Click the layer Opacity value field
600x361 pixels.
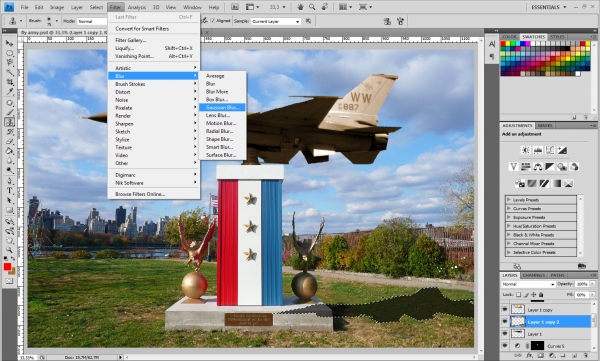pos(582,284)
